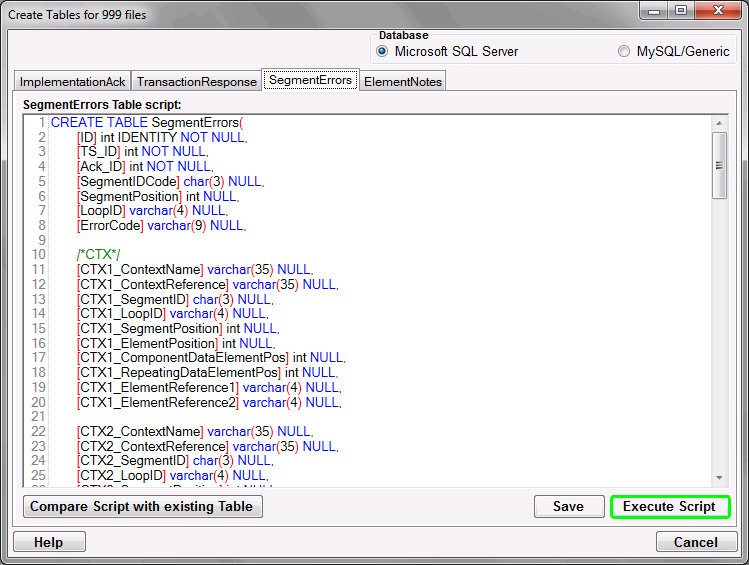Click Compare Script with existing Table

point(143,506)
